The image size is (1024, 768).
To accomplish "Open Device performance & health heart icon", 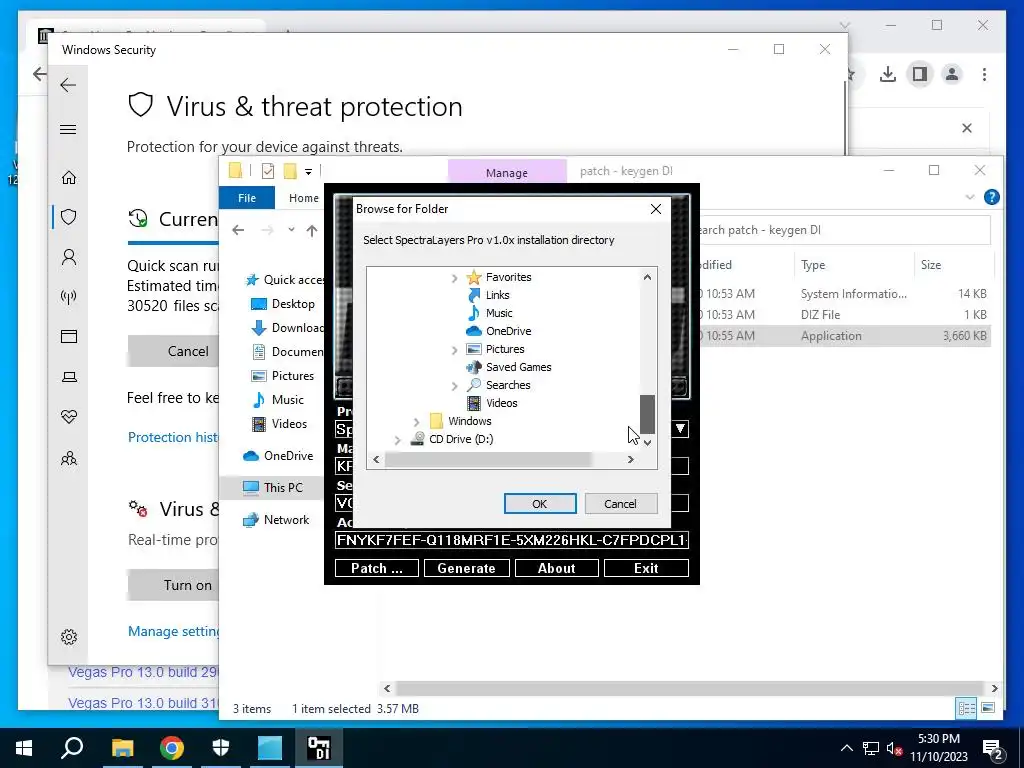I will (69, 417).
